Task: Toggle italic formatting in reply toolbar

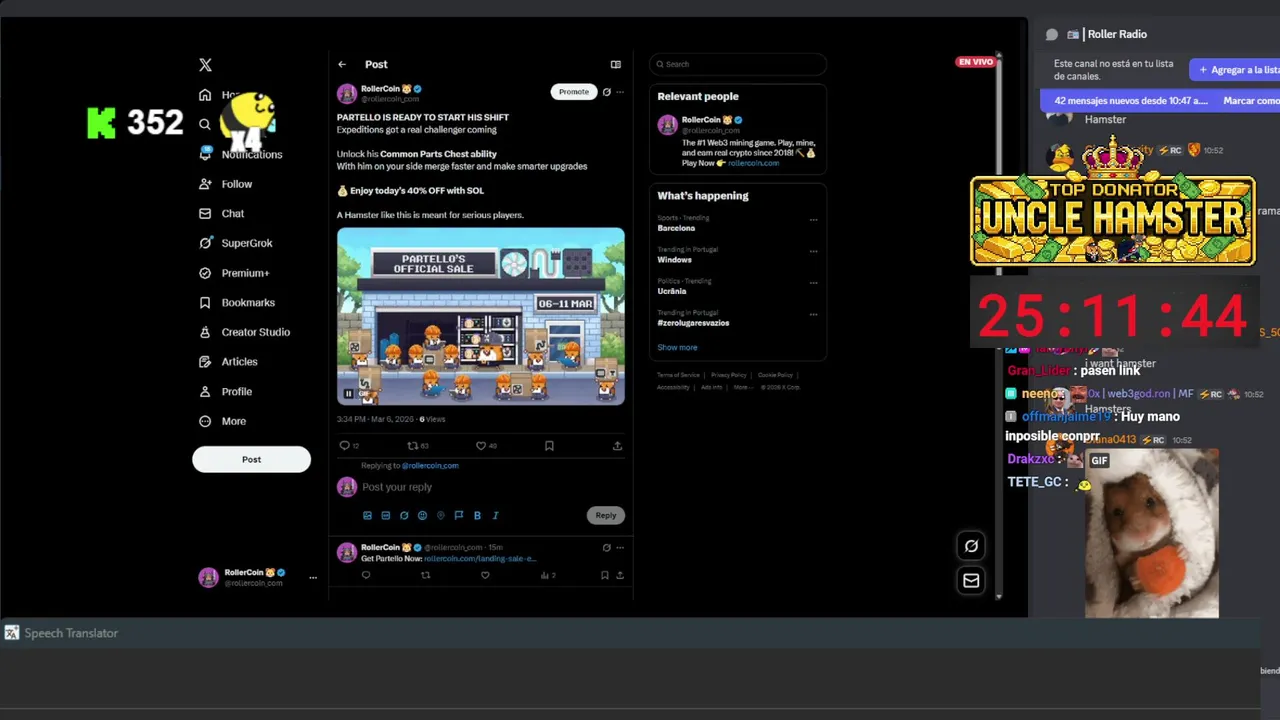Action: click(x=495, y=516)
